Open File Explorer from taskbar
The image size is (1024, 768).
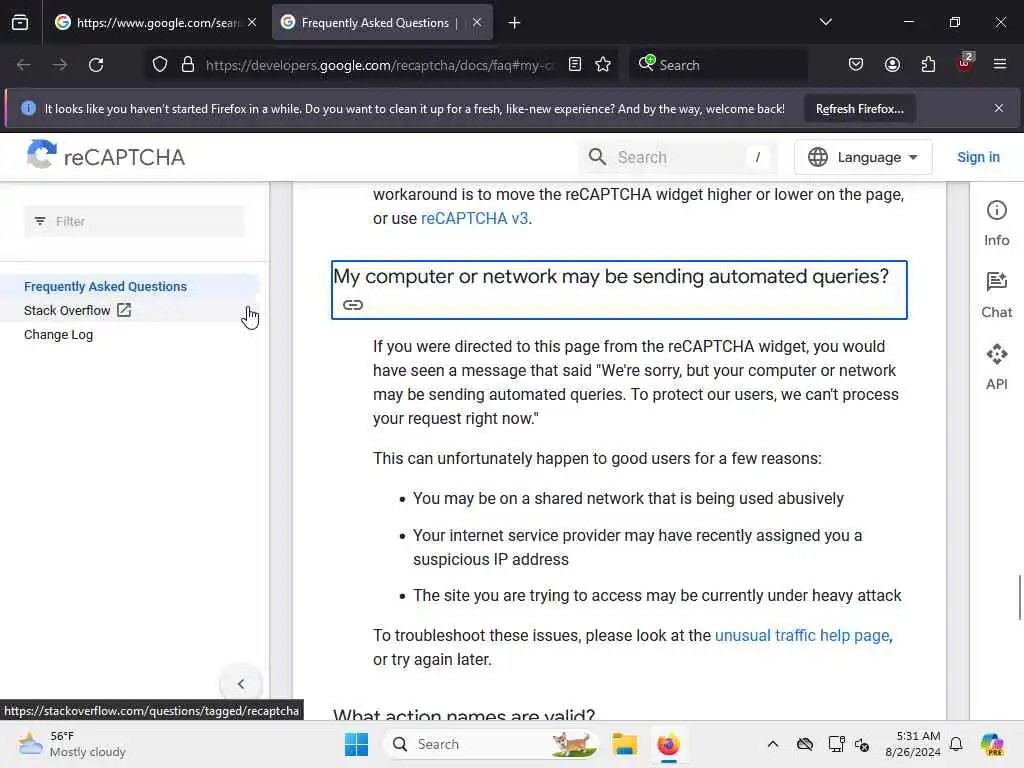point(624,744)
